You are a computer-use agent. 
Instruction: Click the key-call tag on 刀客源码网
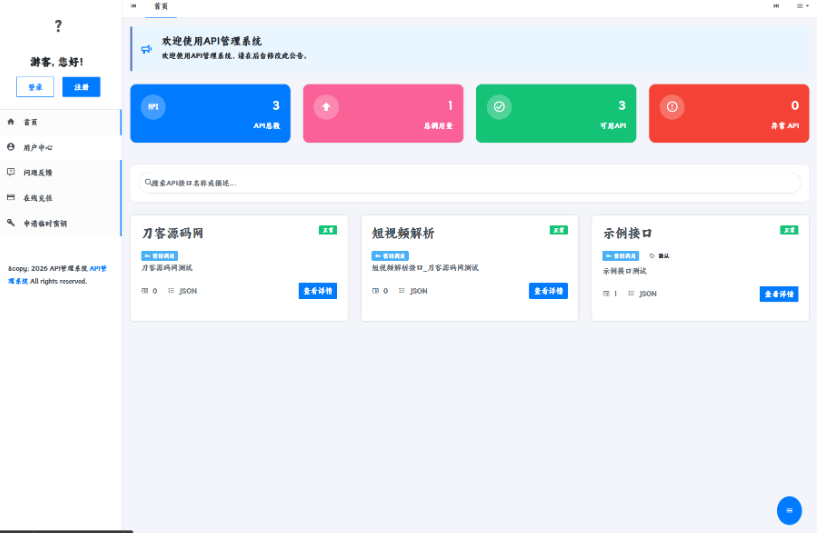coord(159,256)
